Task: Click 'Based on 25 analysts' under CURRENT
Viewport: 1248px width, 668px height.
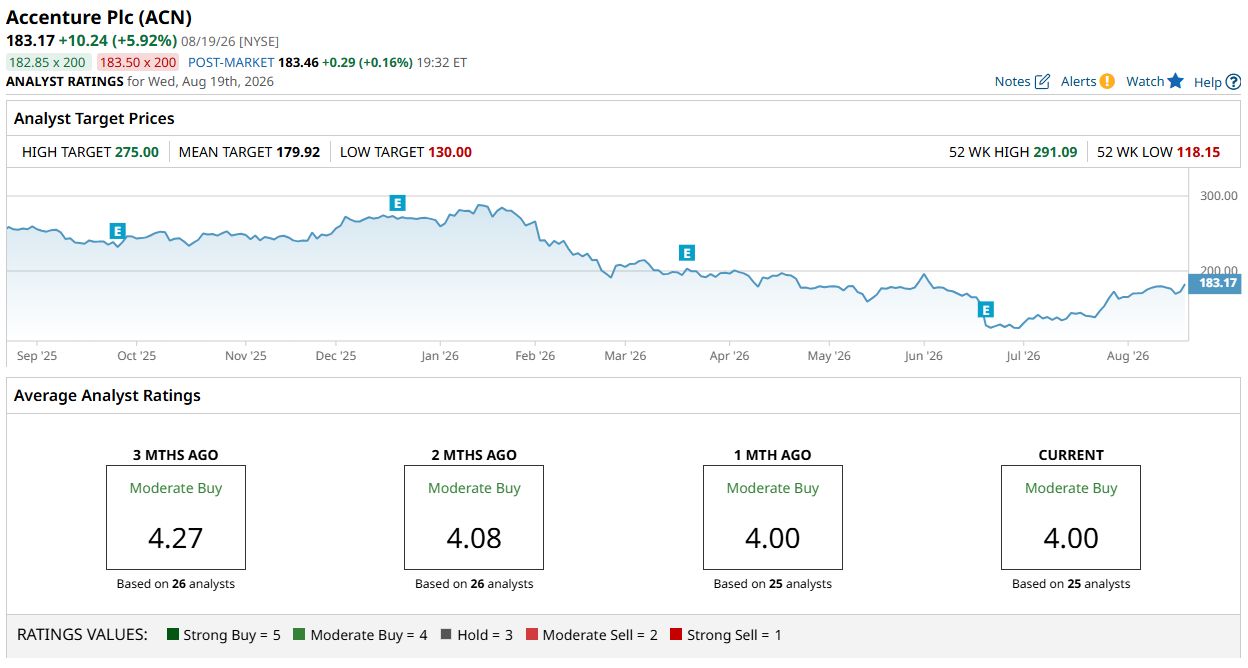Action: (x=1071, y=584)
